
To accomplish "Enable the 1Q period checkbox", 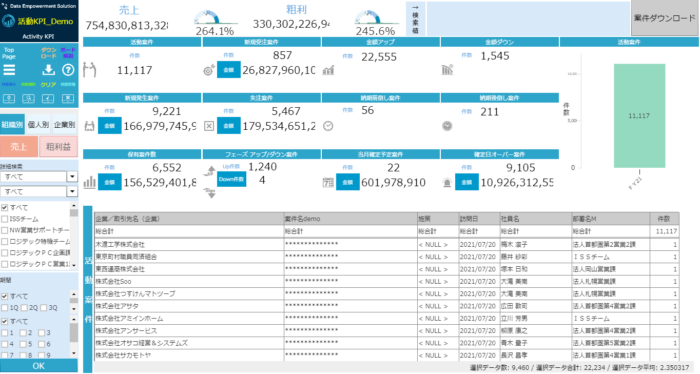I will (x=5, y=308).
